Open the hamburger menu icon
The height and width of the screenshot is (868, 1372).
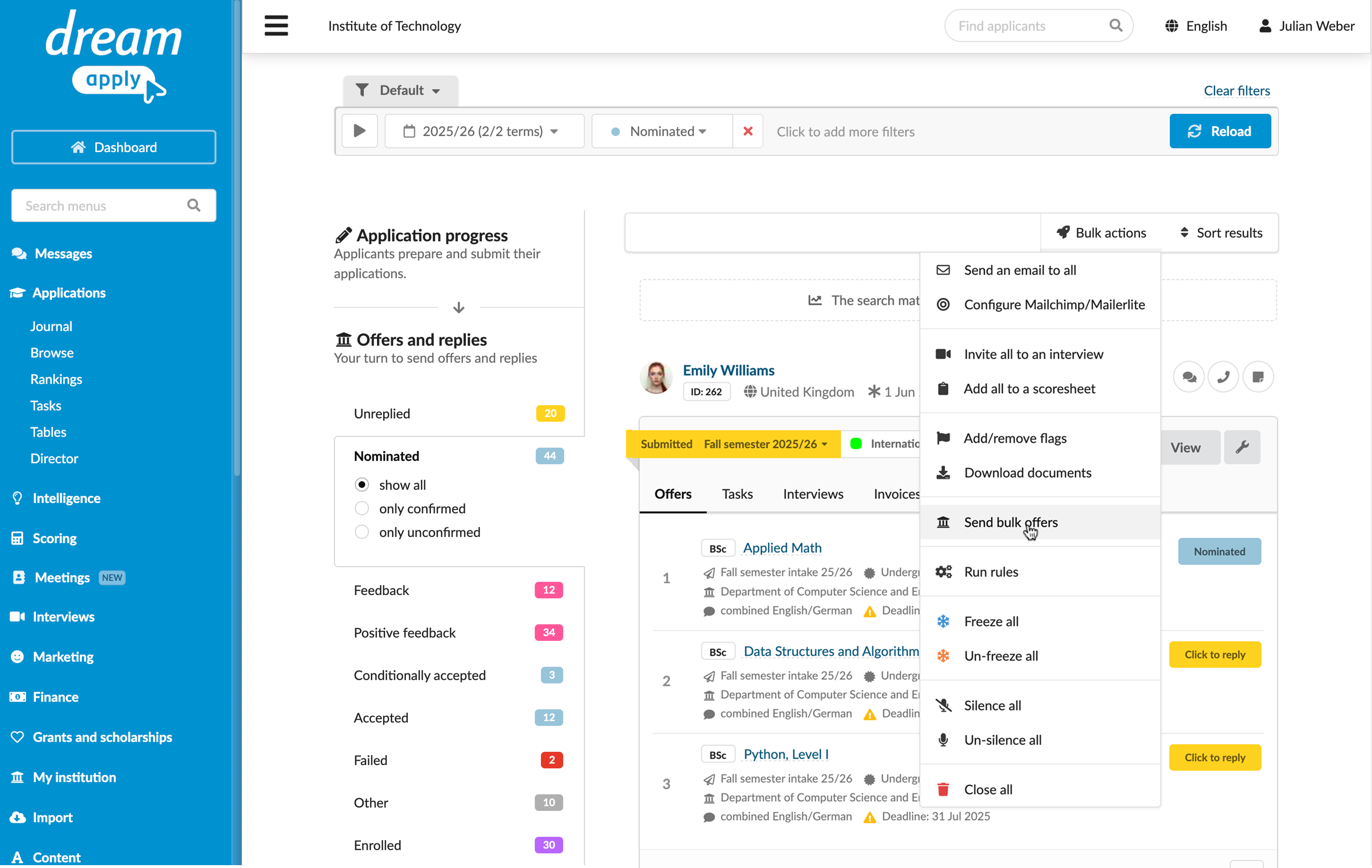276,26
